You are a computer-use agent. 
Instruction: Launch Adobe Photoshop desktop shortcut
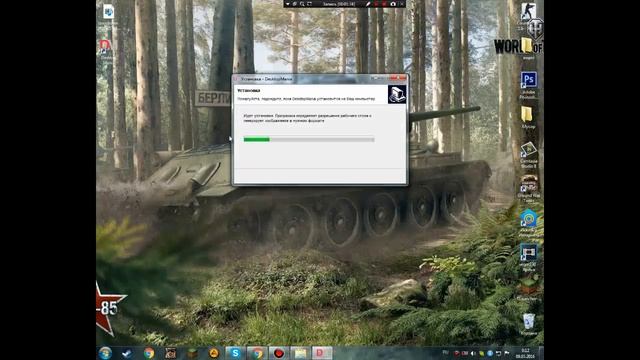coord(529,80)
